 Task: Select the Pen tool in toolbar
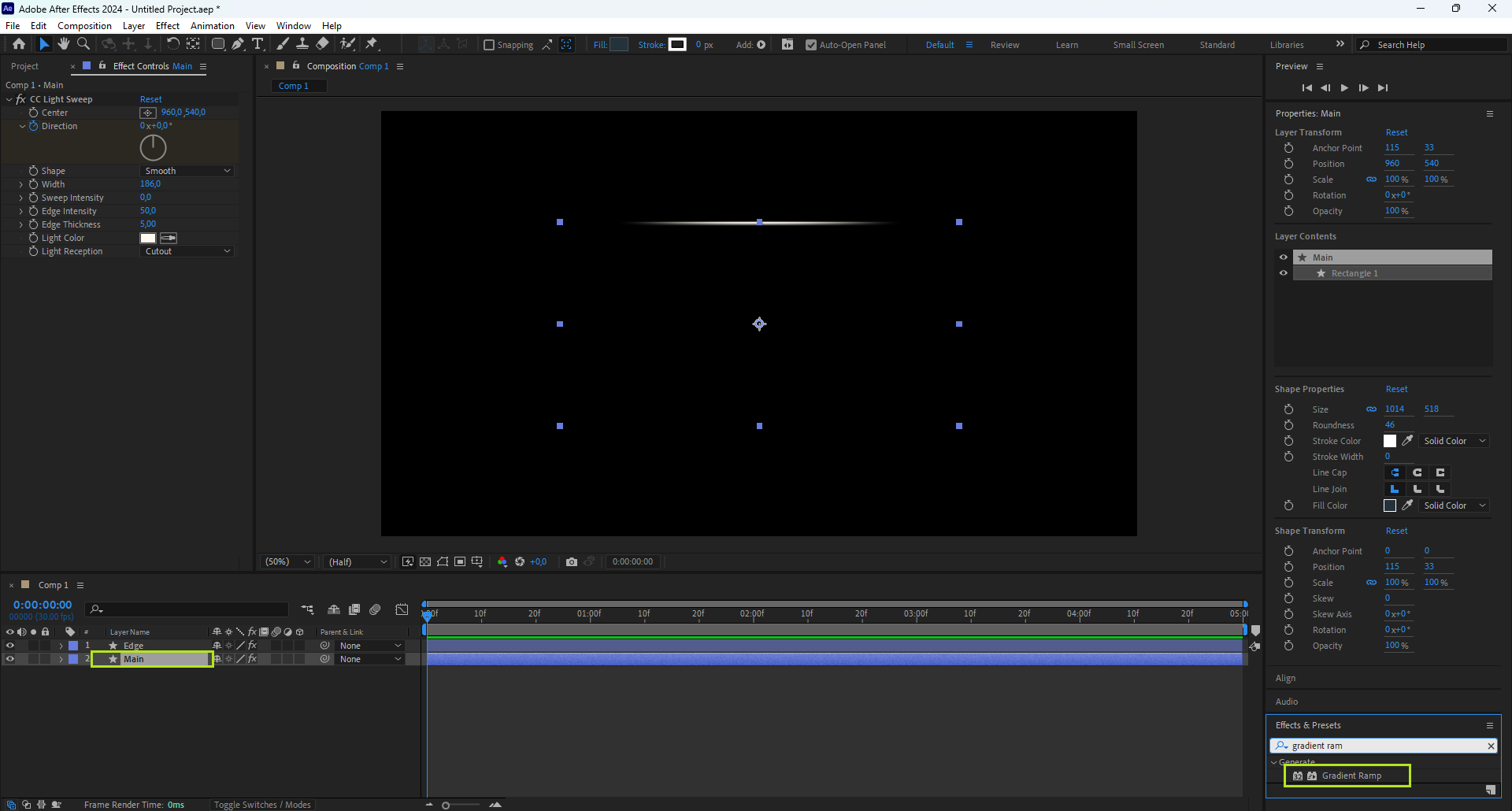(x=238, y=44)
